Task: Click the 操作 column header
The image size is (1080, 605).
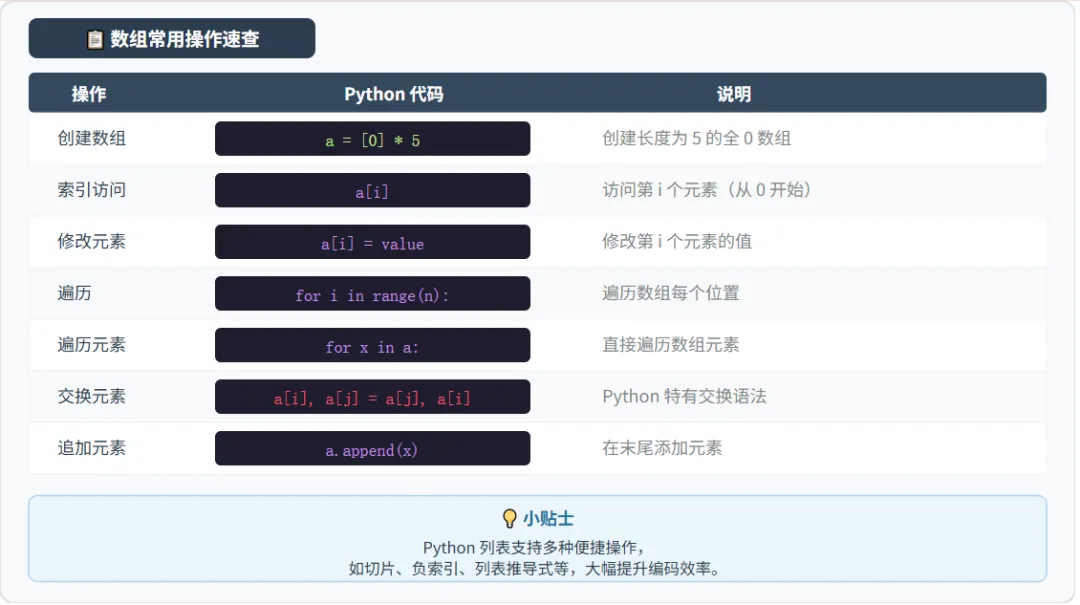Action: click(89, 94)
